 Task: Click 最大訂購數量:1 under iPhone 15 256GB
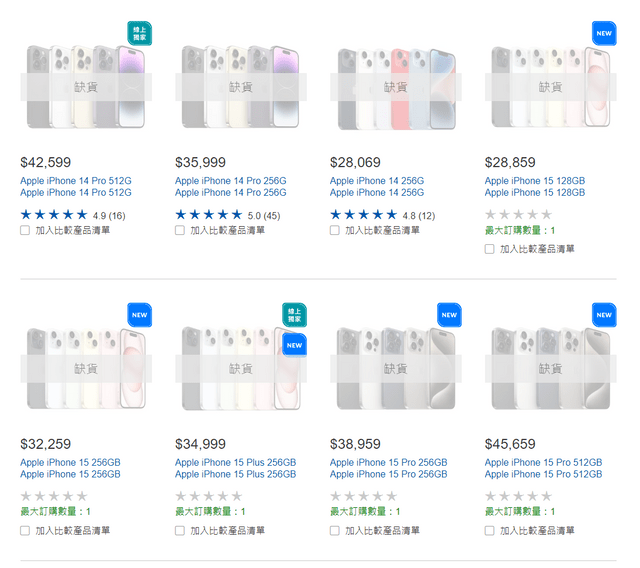[56, 511]
